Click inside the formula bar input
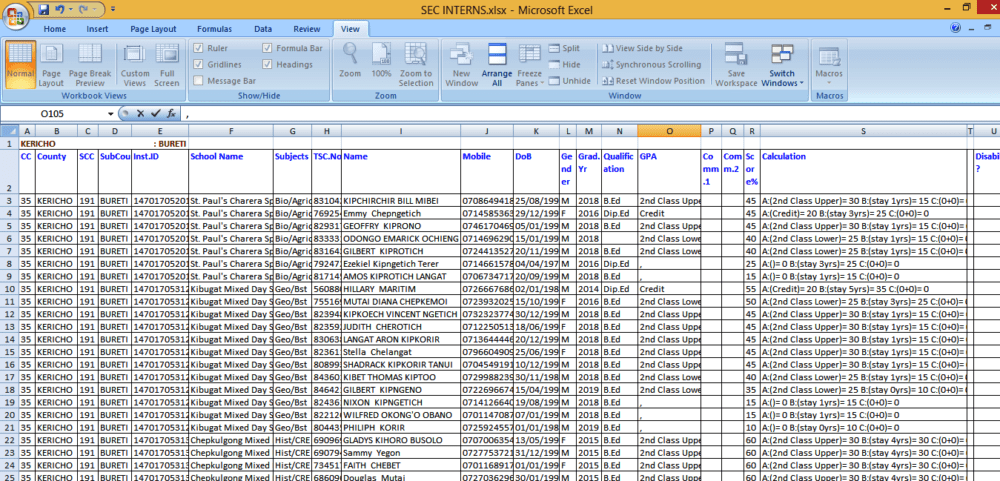Image resolution: width=1000 pixels, height=481 pixels. (x=590, y=114)
